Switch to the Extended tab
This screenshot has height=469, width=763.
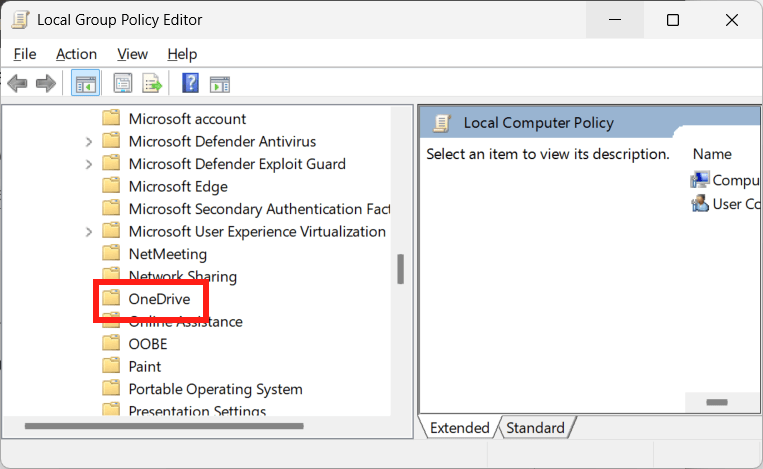(x=459, y=428)
